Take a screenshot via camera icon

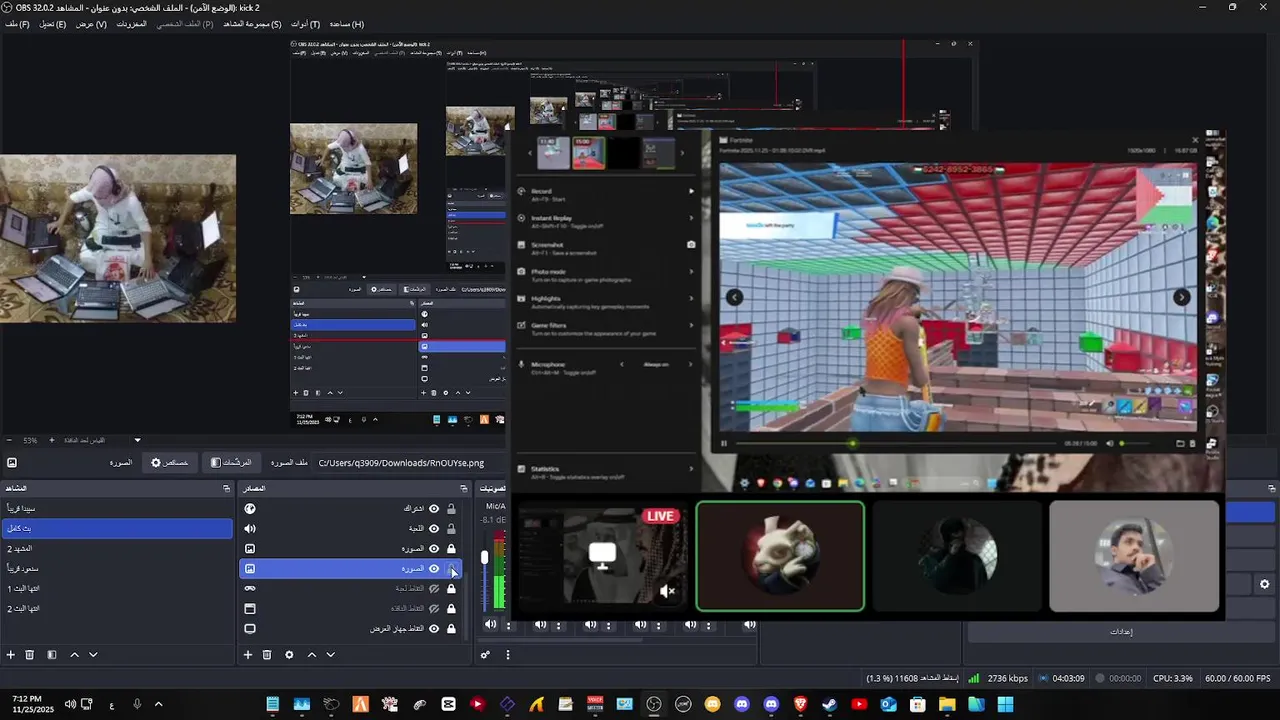coord(691,244)
